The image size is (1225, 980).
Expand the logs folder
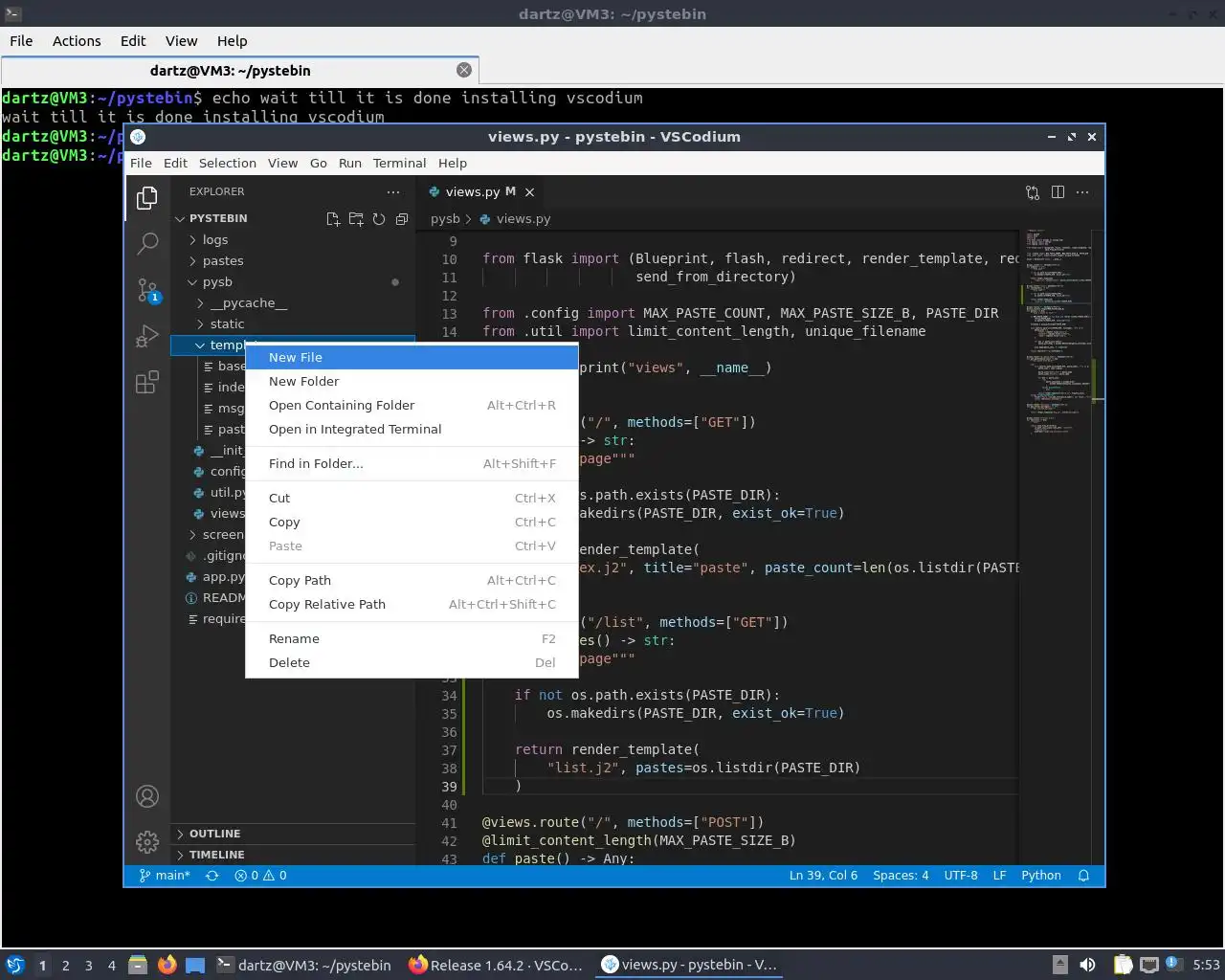pyautogui.click(x=293, y=240)
